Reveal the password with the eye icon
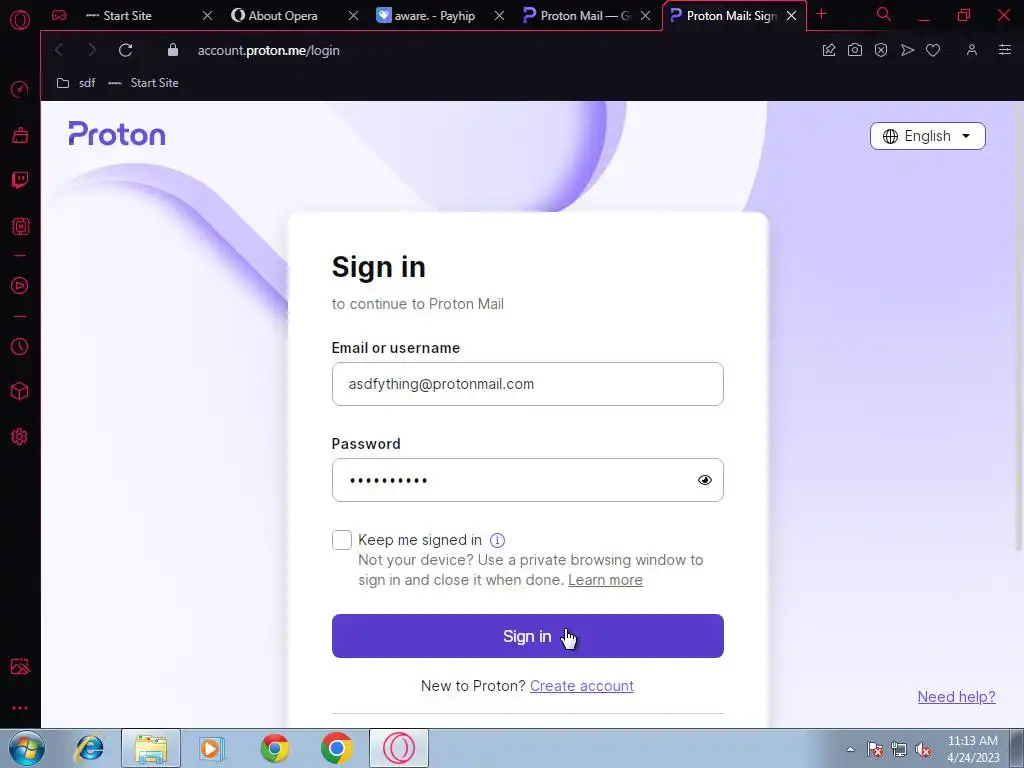Screen dimensions: 1024x768 click(x=705, y=480)
